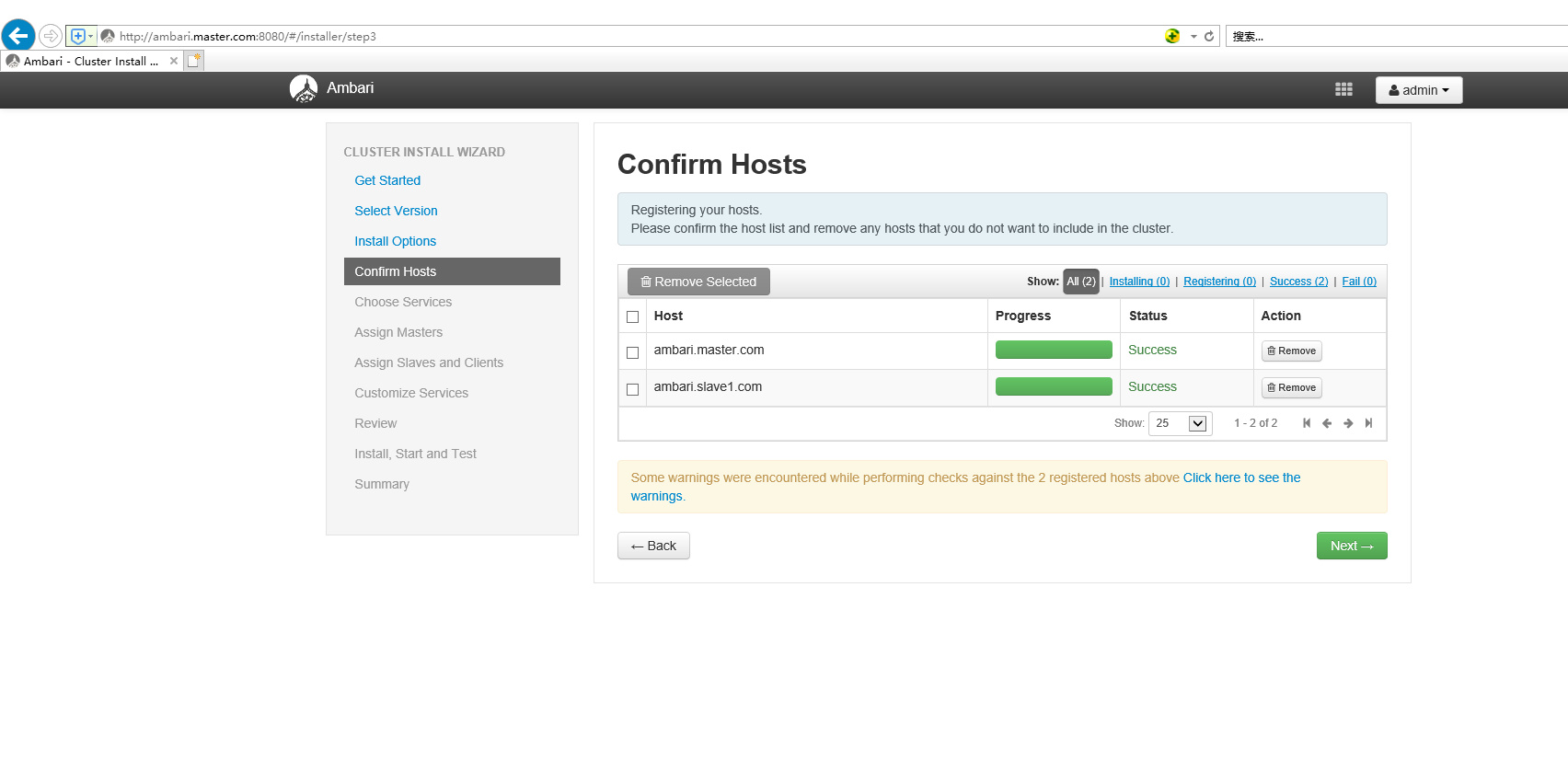Click the browser search box

1397,36
